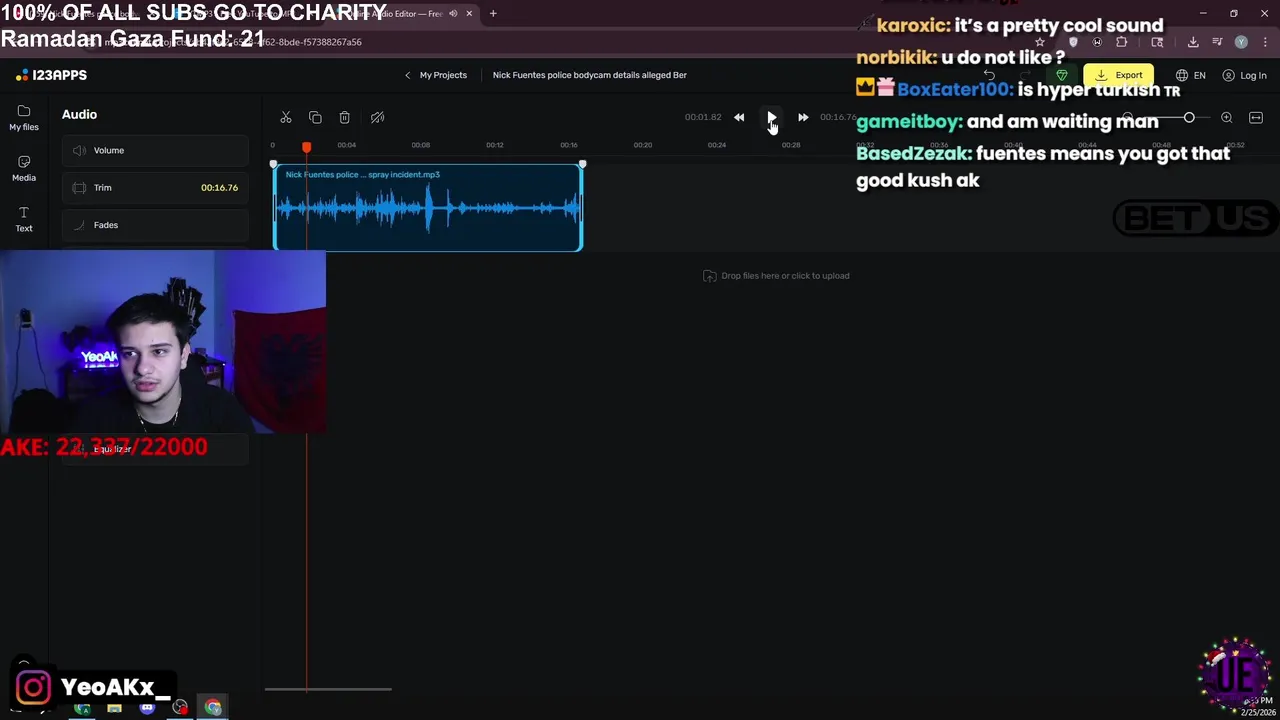Image resolution: width=1280 pixels, height=720 pixels.
Task: Open the EN language selector
Action: pos(1190,75)
